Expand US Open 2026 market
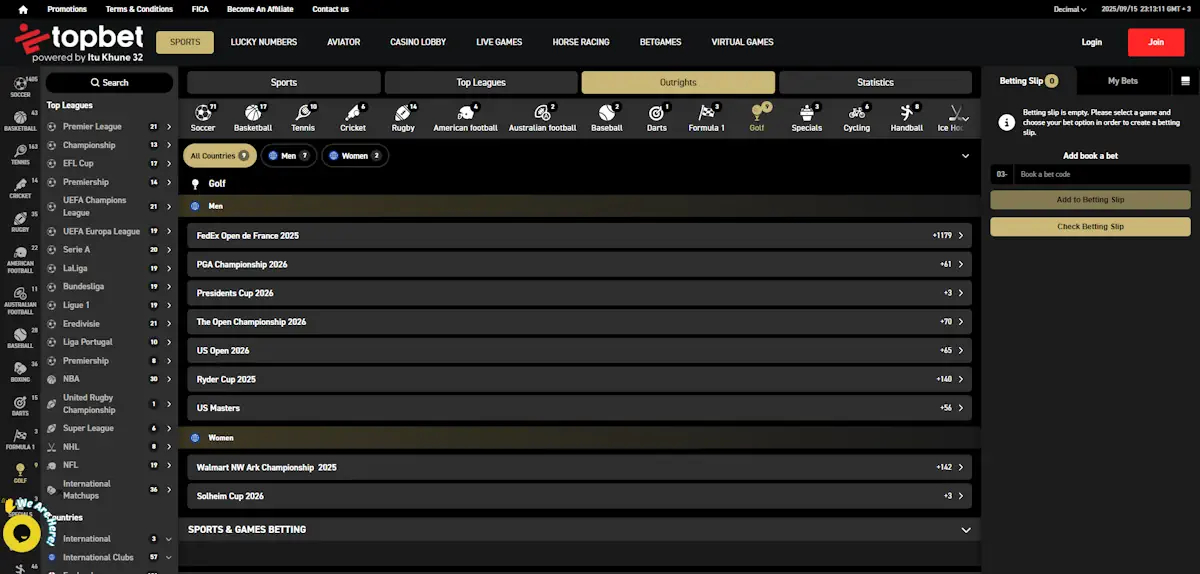This screenshot has height=574, width=1200. [x=579, y=351]
